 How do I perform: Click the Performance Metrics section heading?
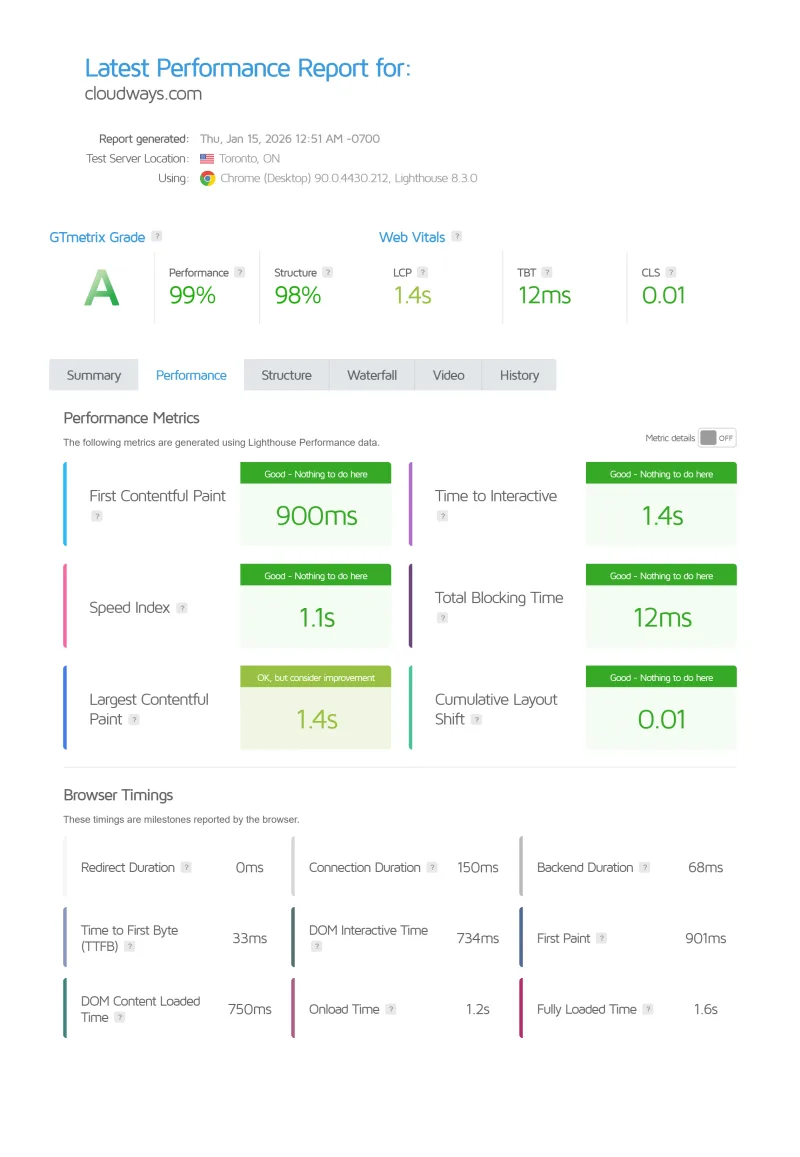tap(131, 418)
